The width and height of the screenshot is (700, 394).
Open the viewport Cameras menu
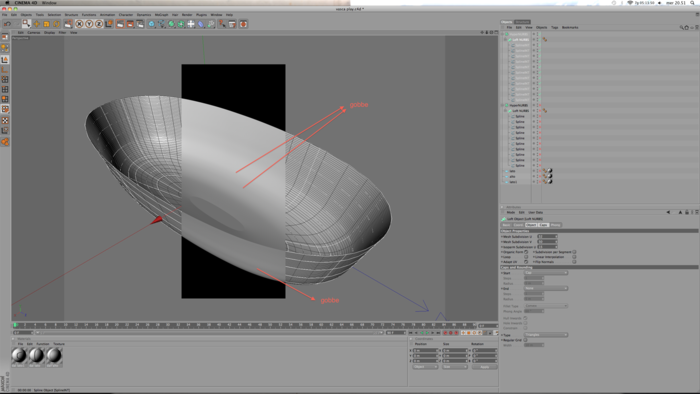pyautogui.click(x=33, y=33)
